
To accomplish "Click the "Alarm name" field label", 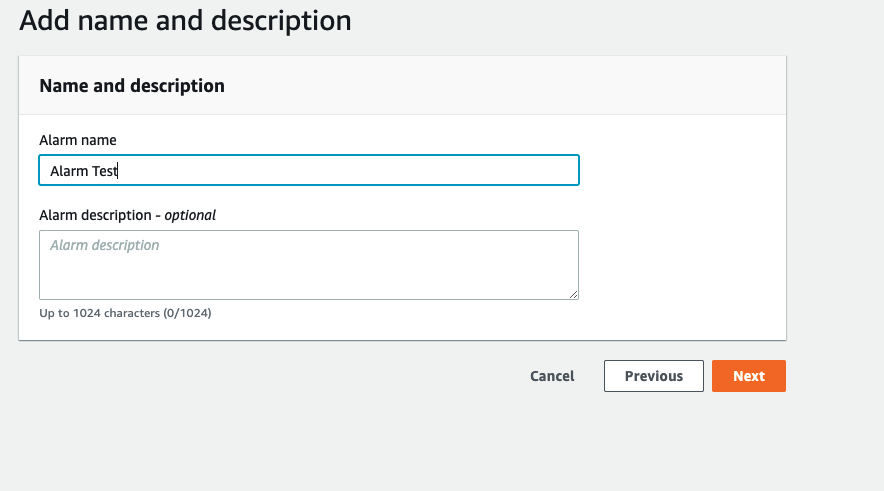I will coord(78,140).
